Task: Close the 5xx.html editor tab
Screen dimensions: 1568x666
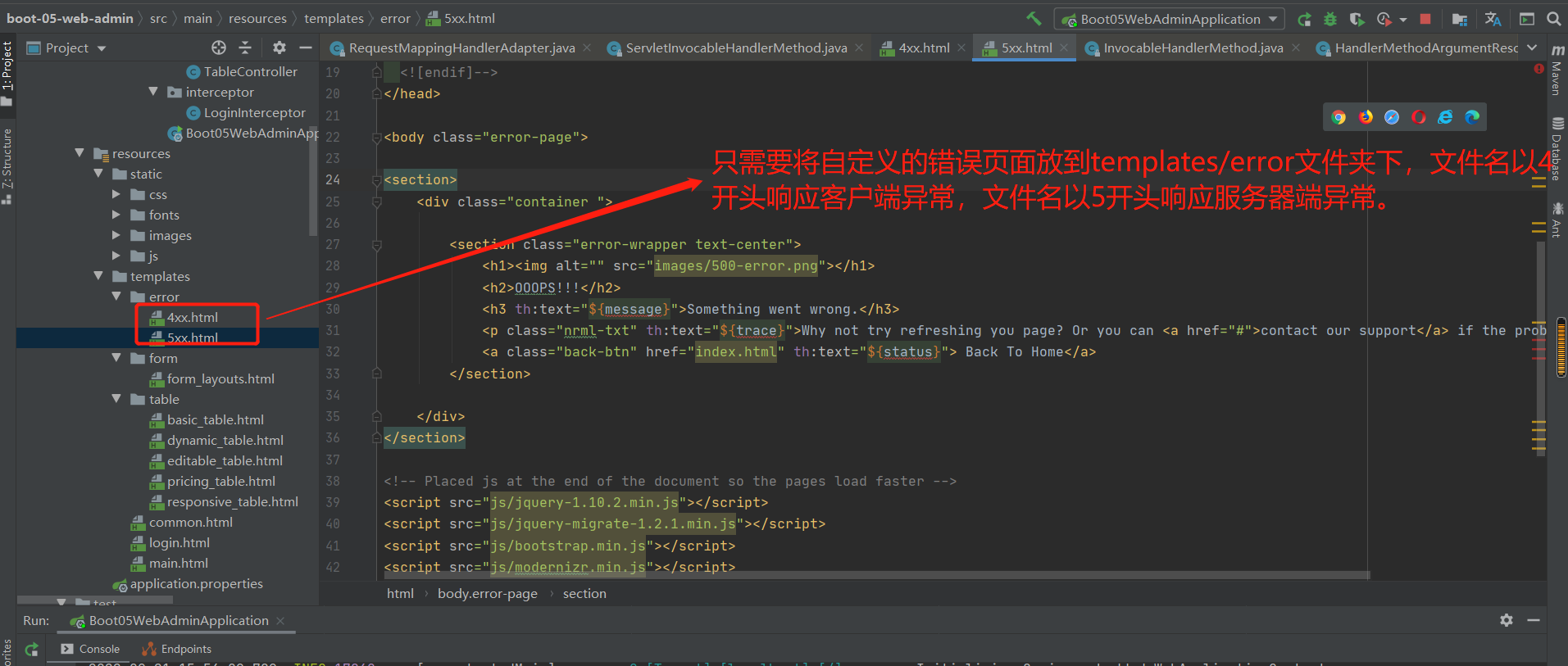Action: point(1064,48)
